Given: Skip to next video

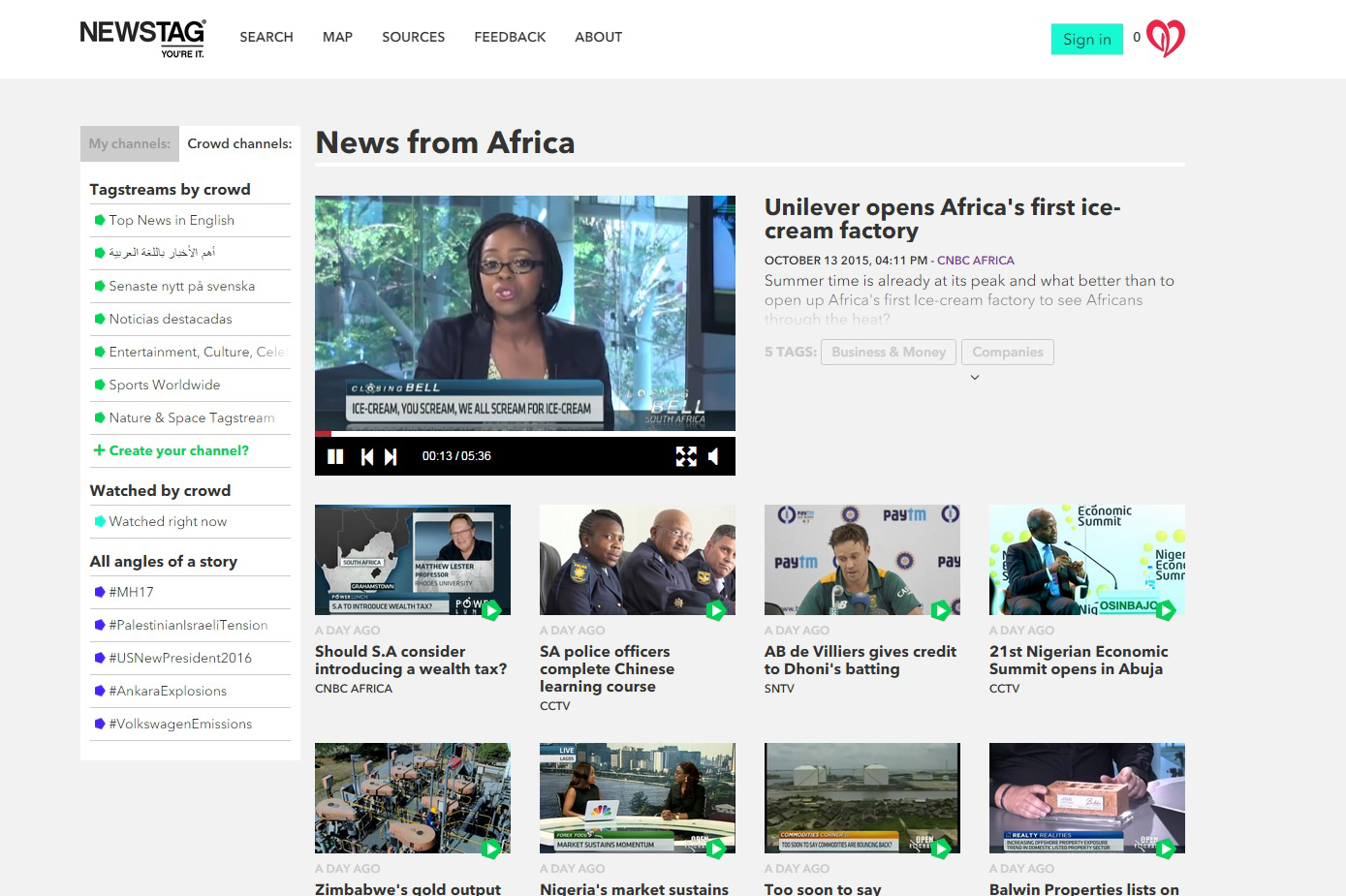Looking at the screenshot, I should click(391, 456).
